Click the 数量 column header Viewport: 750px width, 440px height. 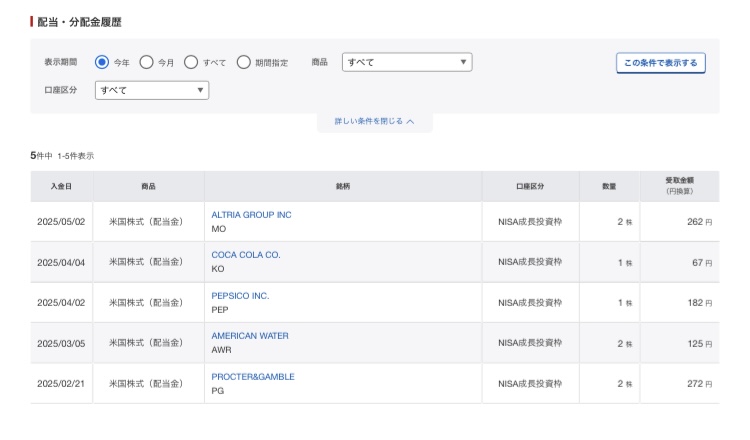point(609,186)
